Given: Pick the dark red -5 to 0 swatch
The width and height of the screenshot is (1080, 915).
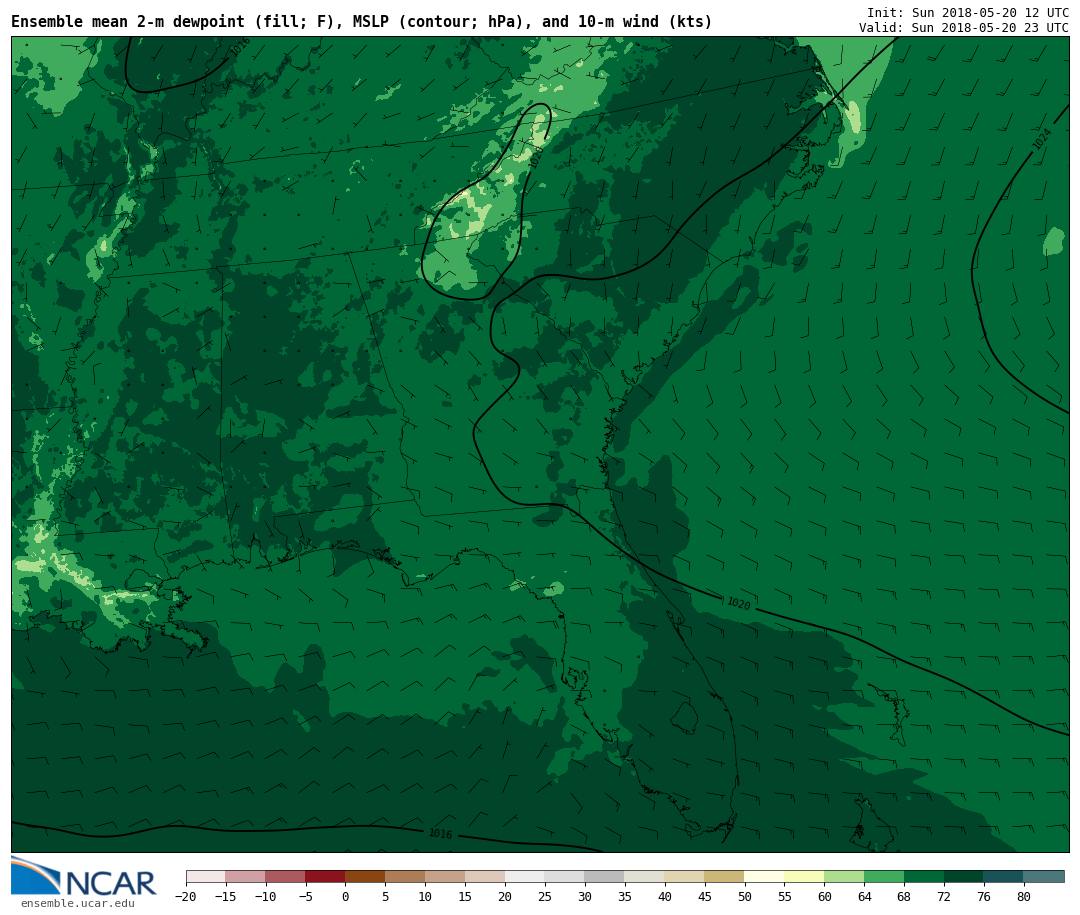Looking at the screenshot, I should 325,876.
